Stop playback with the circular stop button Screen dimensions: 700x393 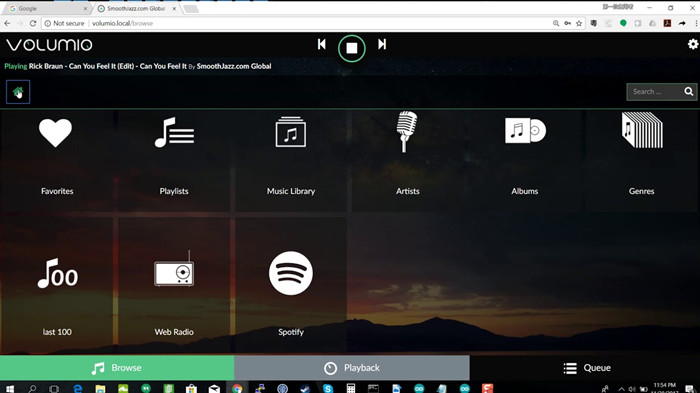click(352, 48)
